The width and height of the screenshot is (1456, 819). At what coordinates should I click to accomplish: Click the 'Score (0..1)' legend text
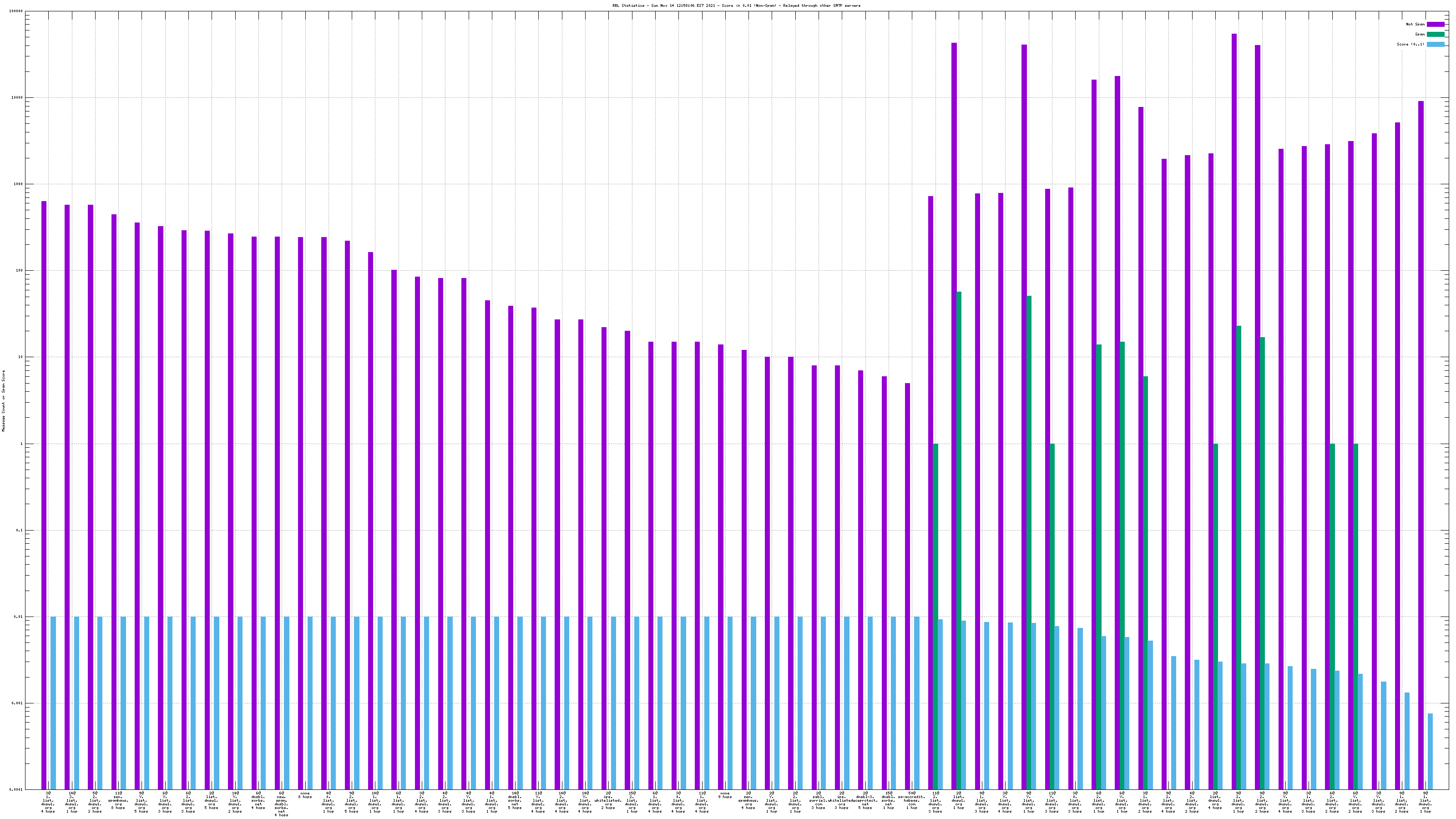click(x=1410, y=44)
